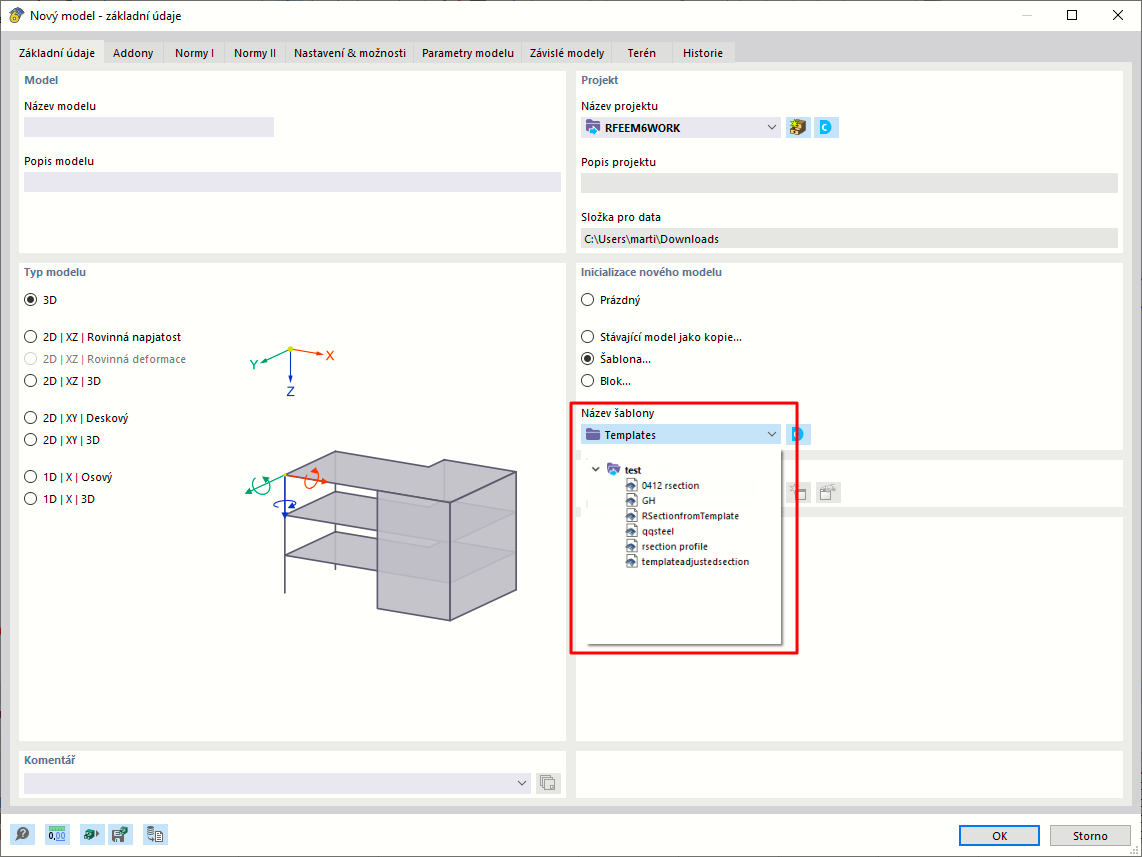Open the Komentář dropdown arrow
The image size is (1142, 857).
[x=521, y=783]
